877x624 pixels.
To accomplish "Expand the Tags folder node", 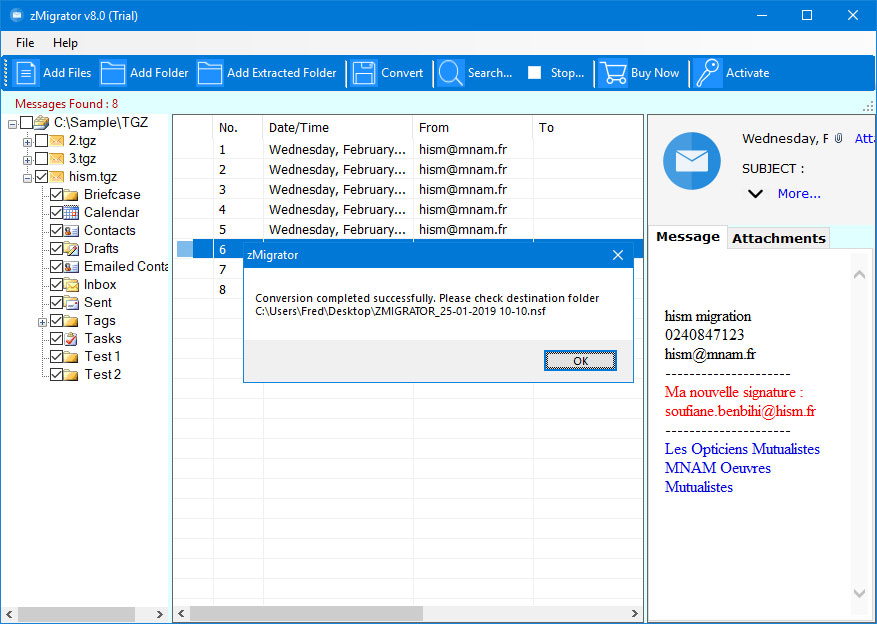I will (43, 322).
